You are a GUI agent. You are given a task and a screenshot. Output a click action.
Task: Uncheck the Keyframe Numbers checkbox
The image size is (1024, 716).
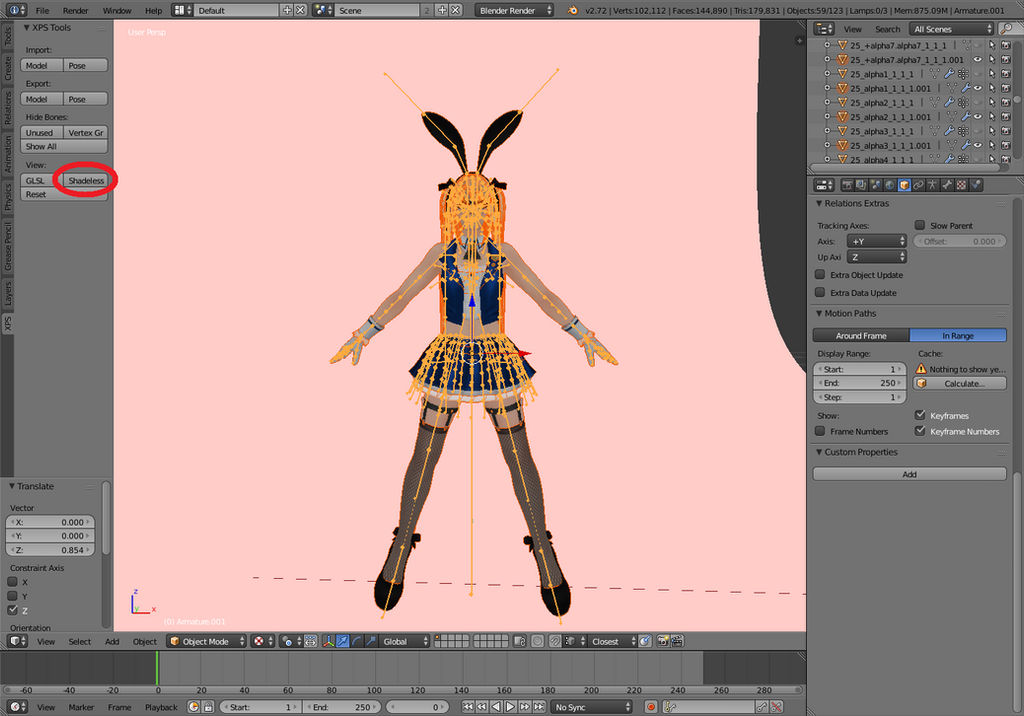pos(920,431)
